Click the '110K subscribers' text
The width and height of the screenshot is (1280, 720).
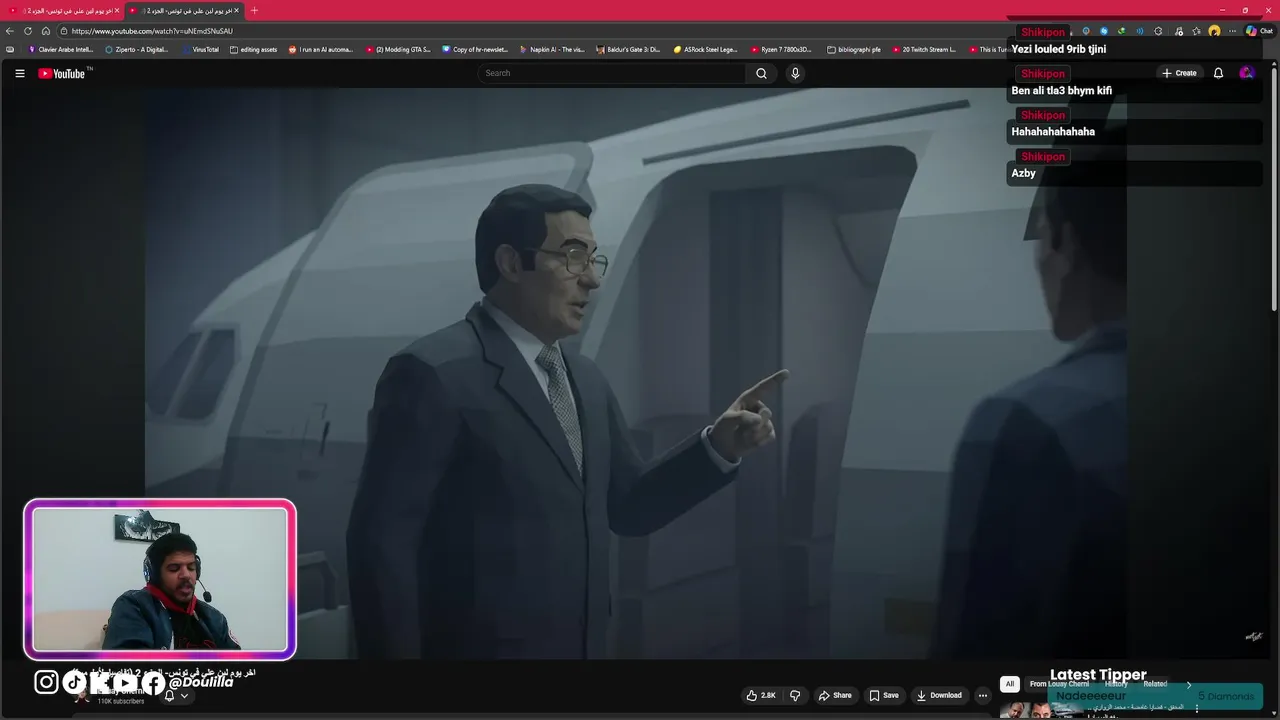tap(121, 702)
